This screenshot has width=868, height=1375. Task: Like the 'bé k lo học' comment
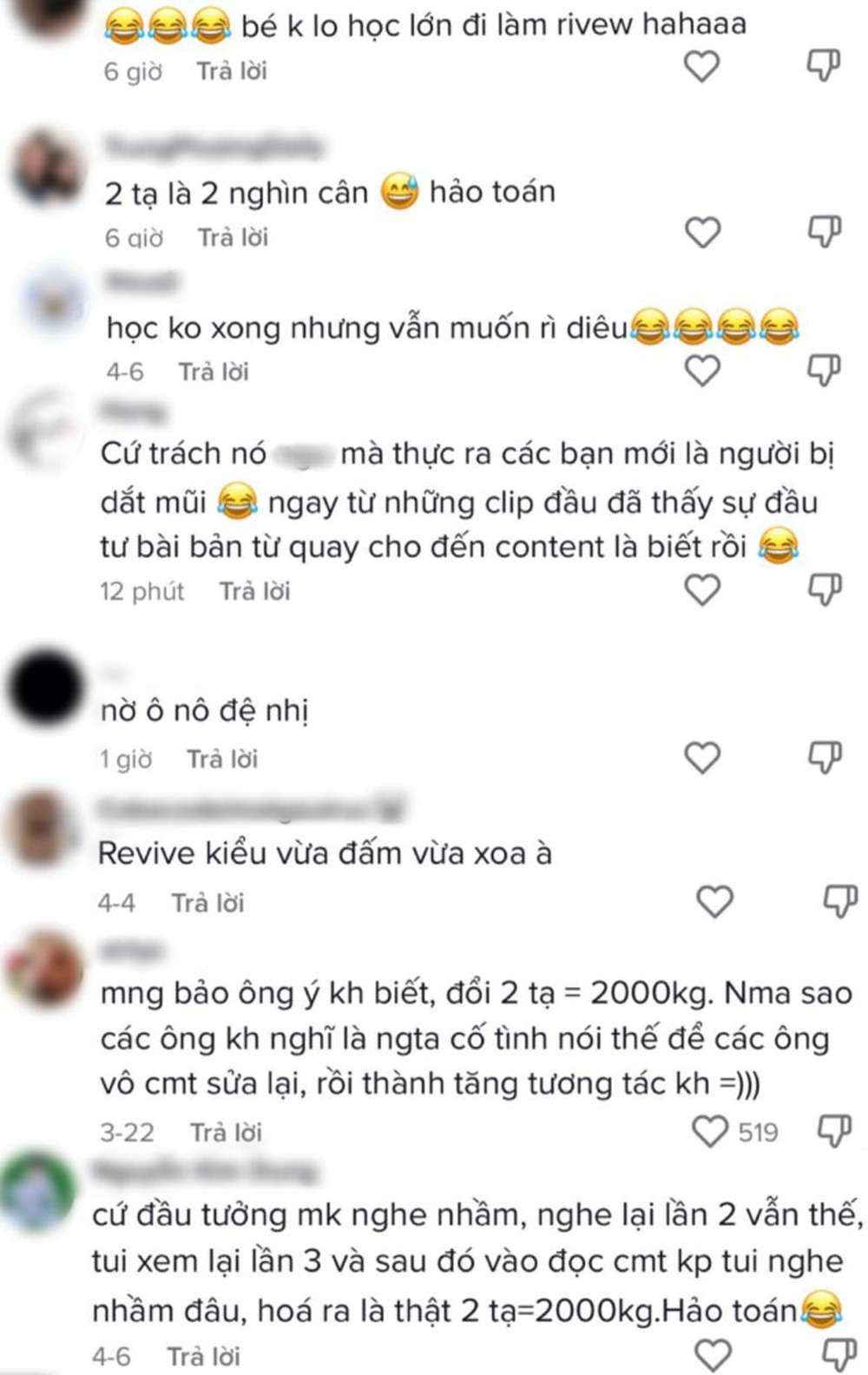click(x=702, y=66)
